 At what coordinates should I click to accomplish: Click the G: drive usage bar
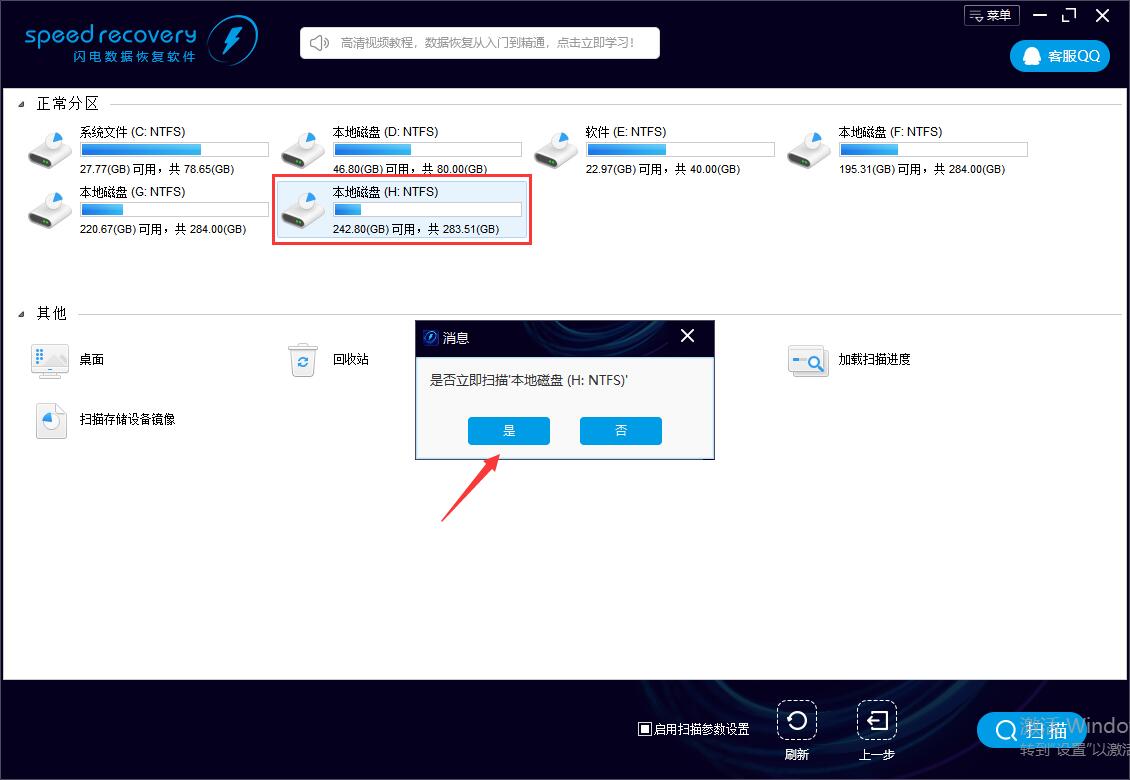click(174, 209)
